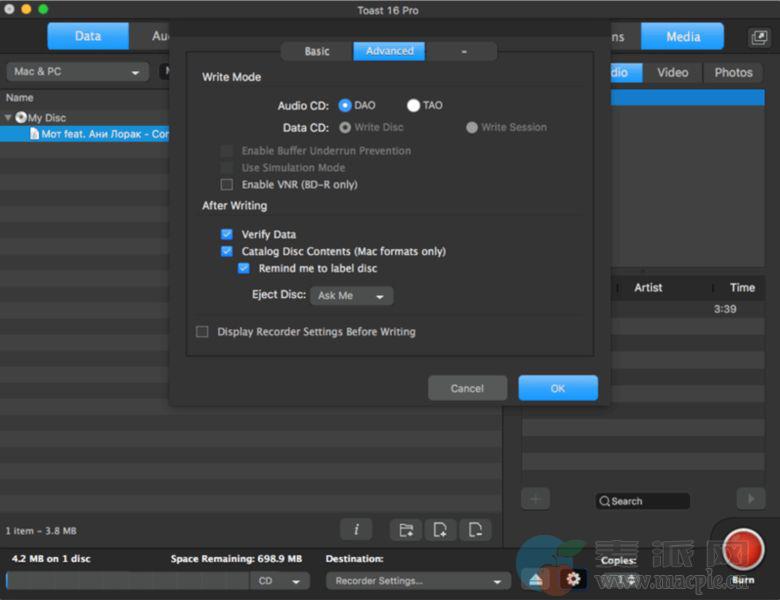Click the new folder icon
The image size is (780, 600).
[x=405, y=530]
